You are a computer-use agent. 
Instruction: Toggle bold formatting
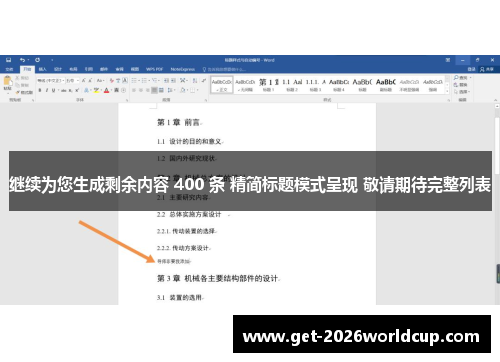40,90
